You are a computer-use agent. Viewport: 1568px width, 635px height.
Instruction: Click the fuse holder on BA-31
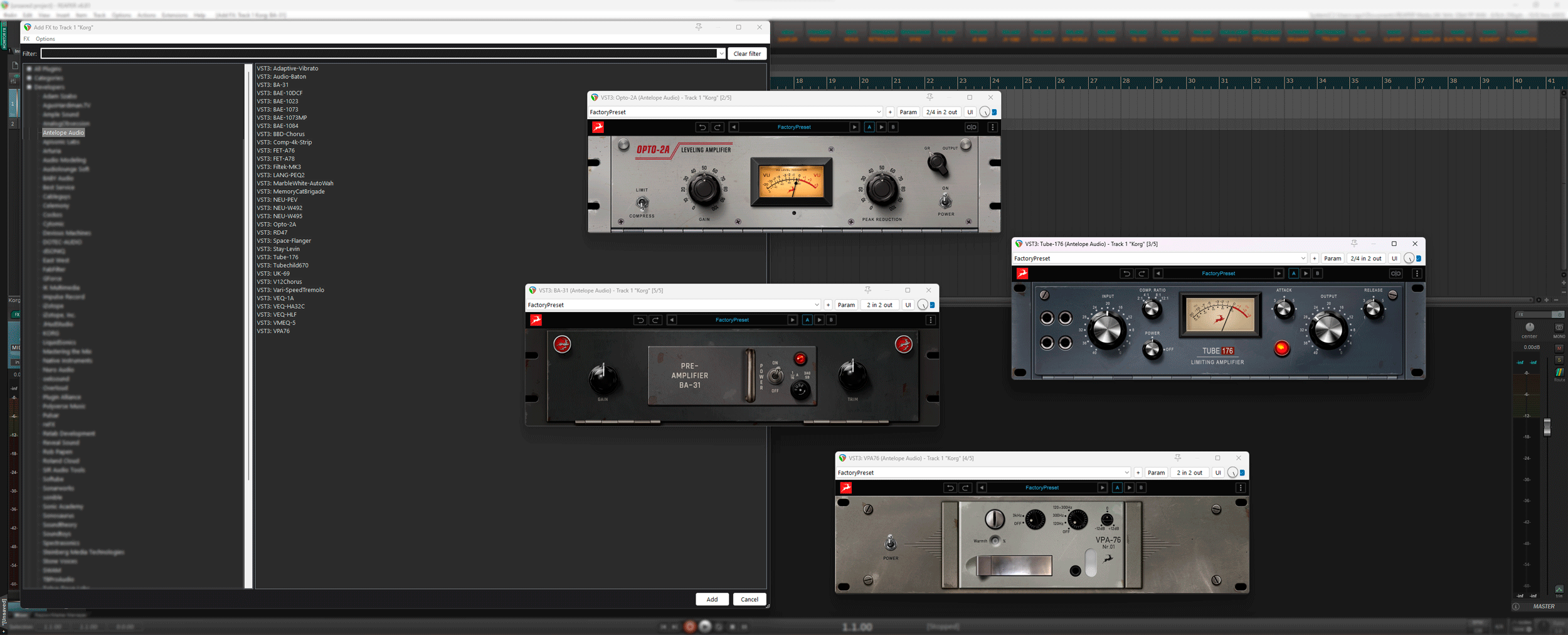pos(800,390)
